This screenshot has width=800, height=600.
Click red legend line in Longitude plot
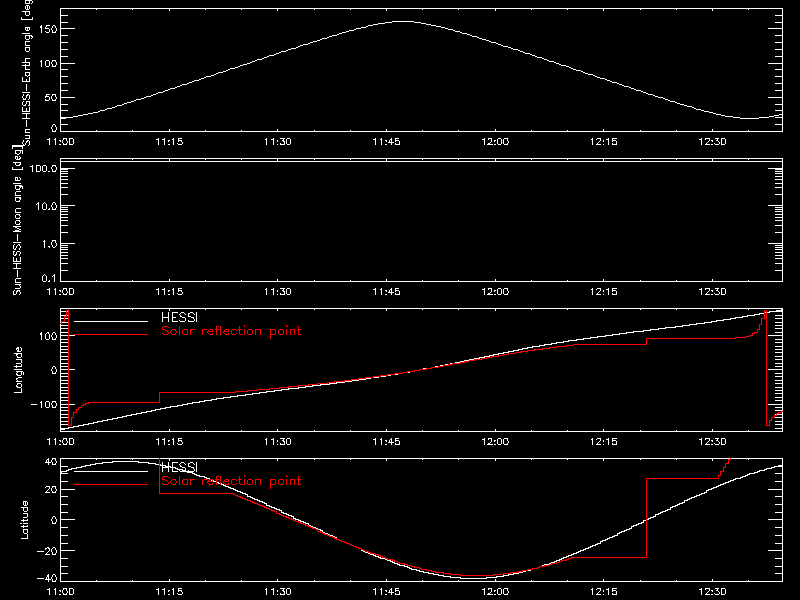(111, 335)
